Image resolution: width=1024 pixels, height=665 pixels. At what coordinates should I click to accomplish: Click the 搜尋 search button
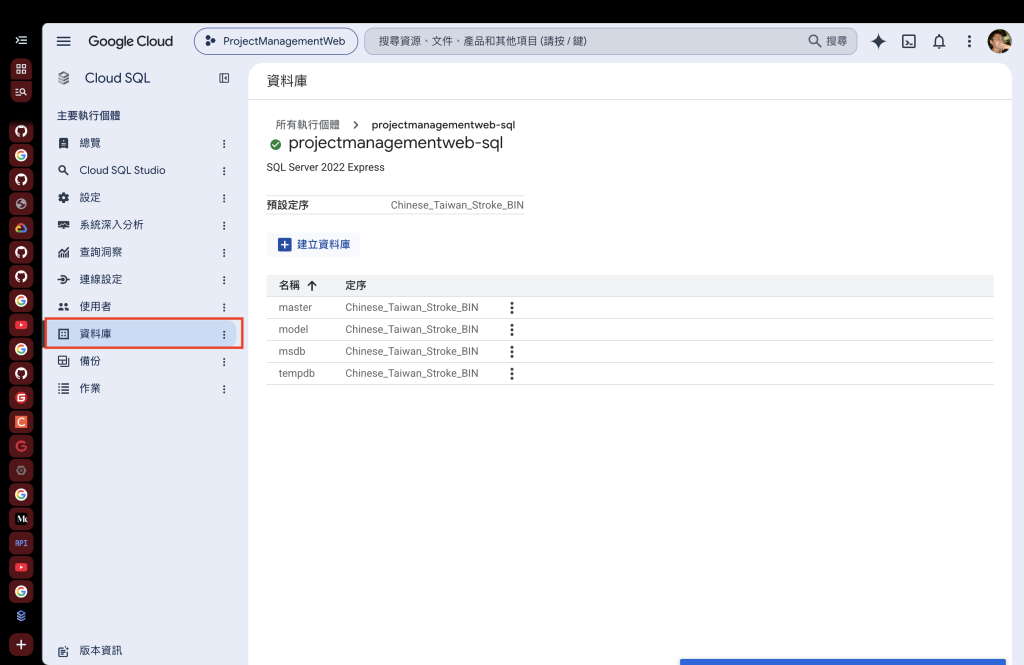point(828,41)
